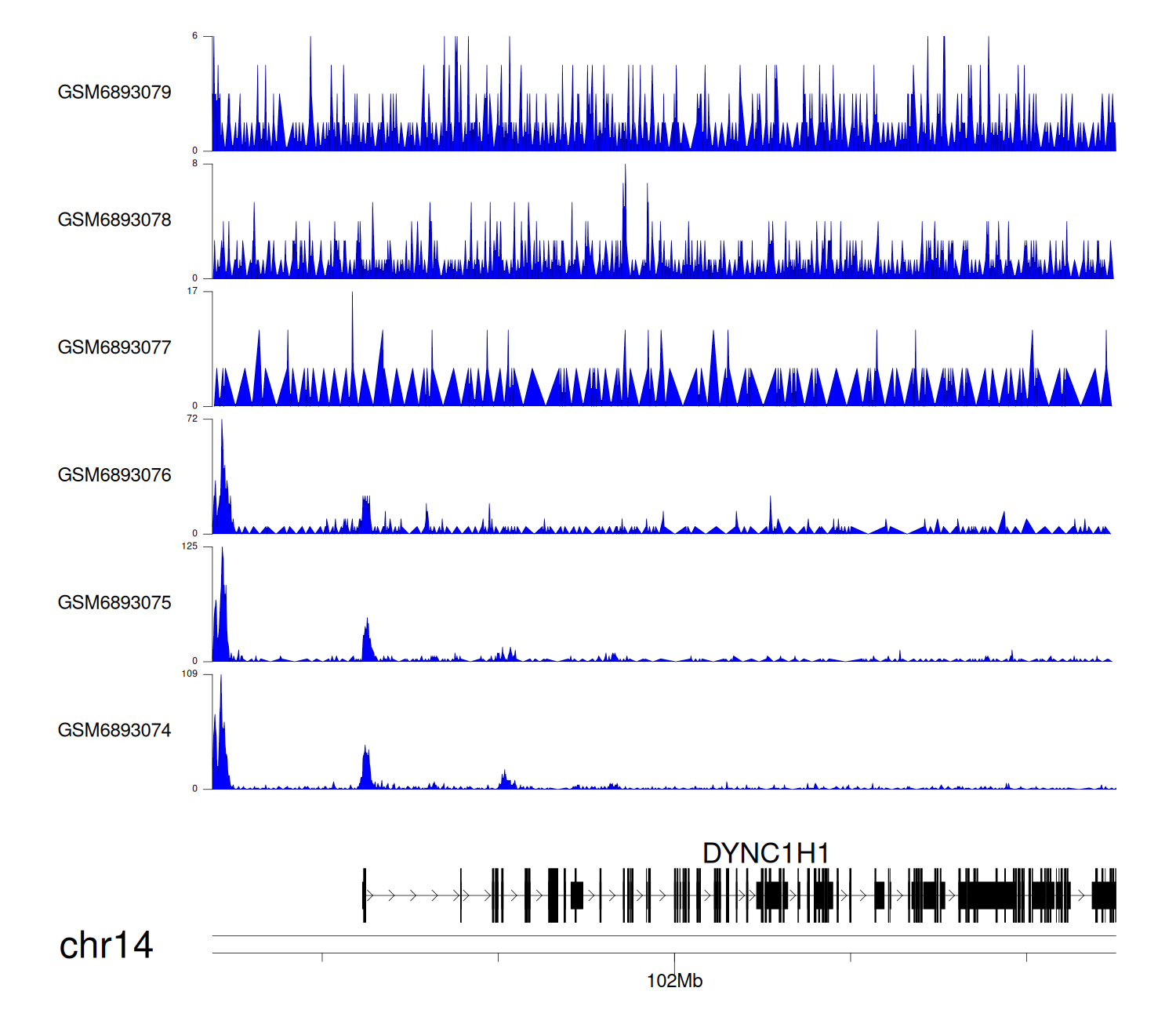The width and height of the screenshot is (1176, 1035).
Task: Click the y-axis maximum 8 label
Action: 195,164
